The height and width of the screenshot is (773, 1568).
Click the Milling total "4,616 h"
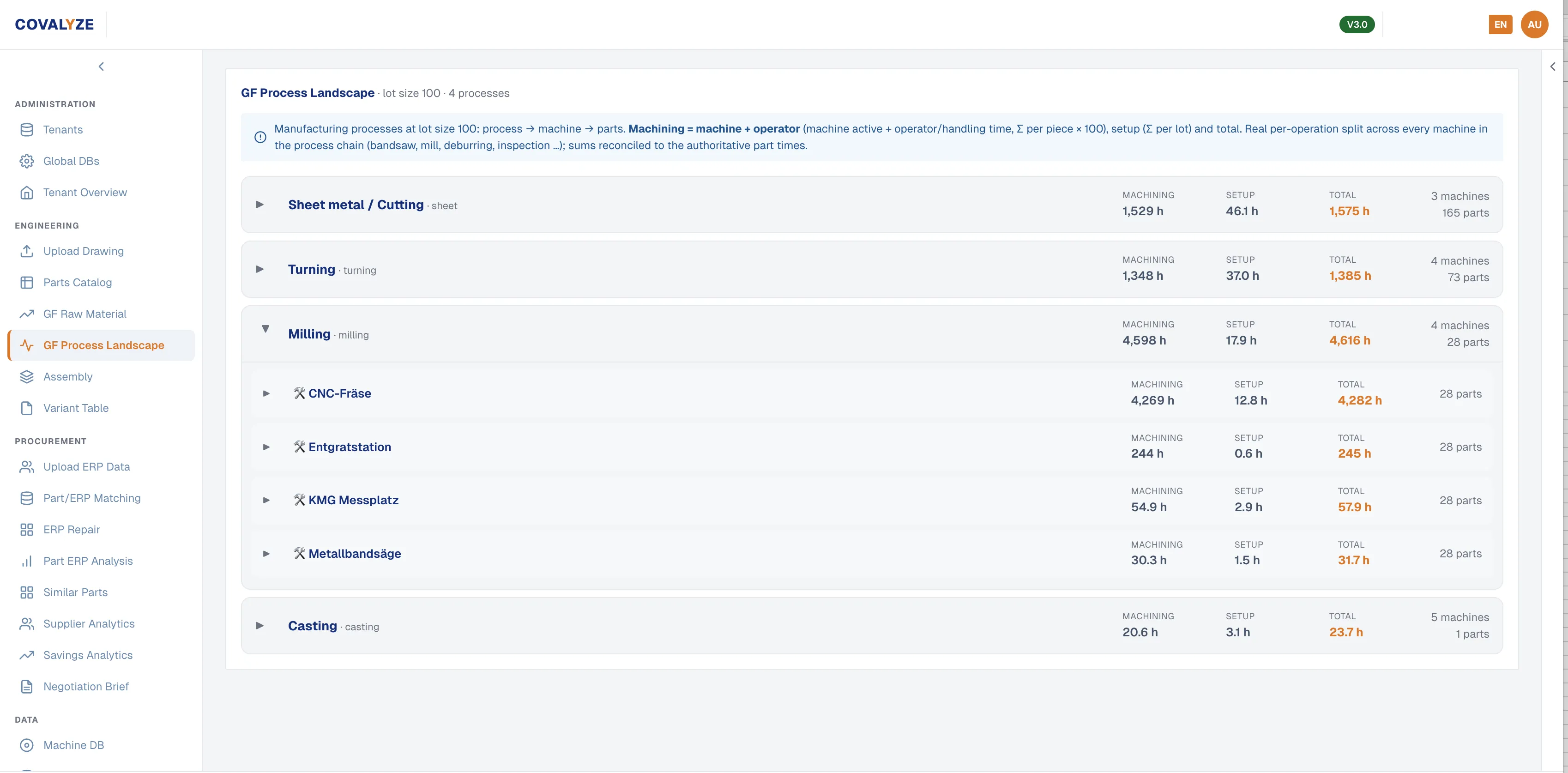coord(1350,340)
